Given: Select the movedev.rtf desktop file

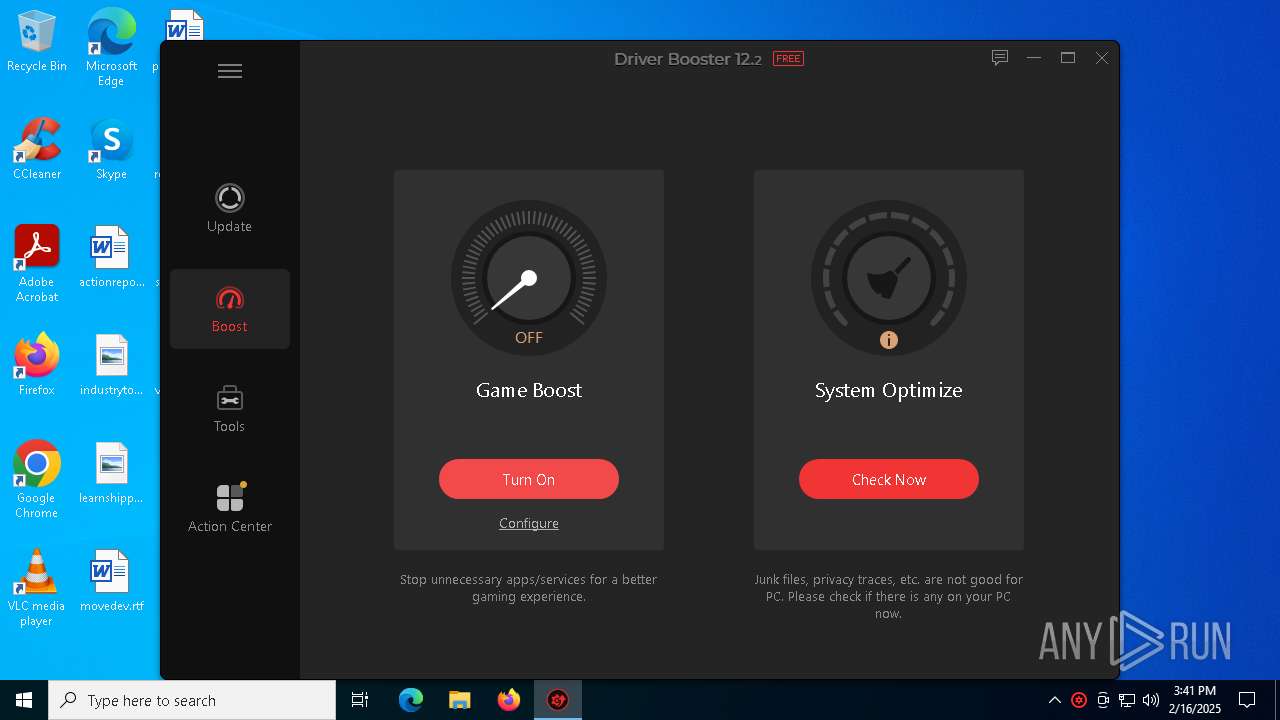Looking at the screenshot, I should [x=111, y=581].
